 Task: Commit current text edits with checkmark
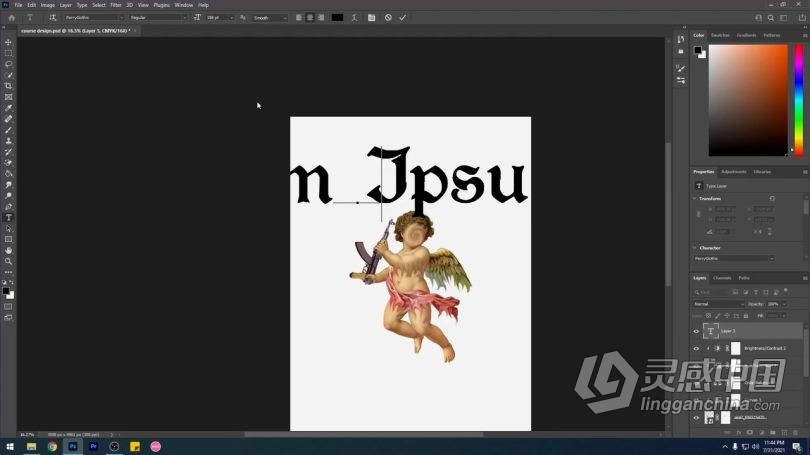coord(402,18)
